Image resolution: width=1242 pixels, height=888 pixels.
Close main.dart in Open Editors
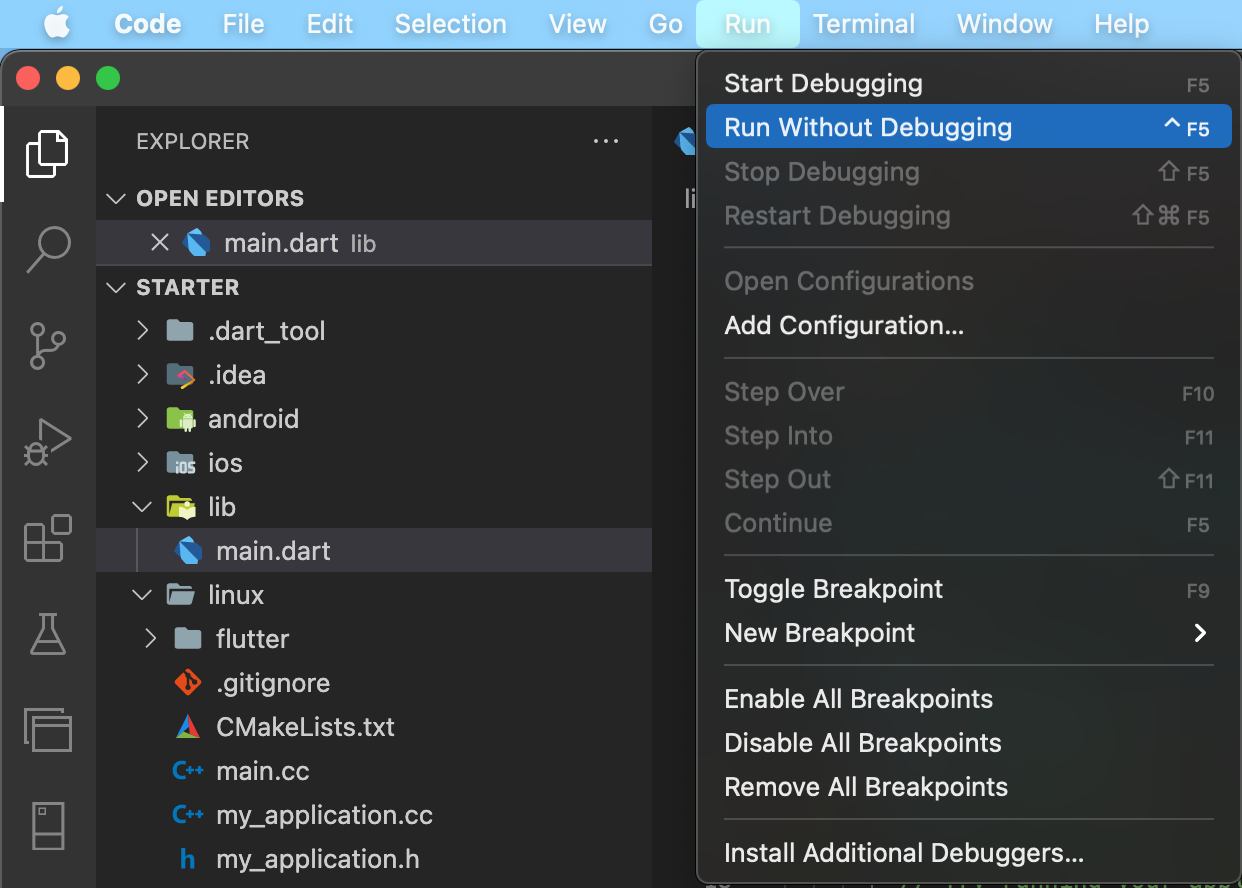159,243
